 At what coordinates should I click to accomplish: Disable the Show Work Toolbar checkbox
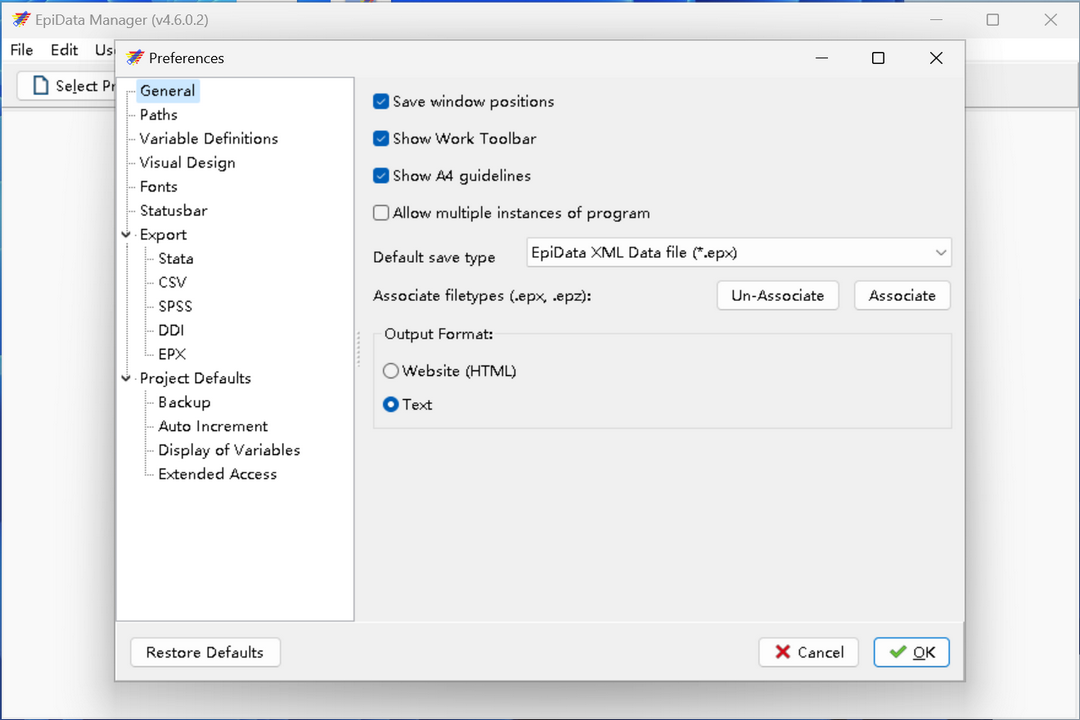[381, 139]
